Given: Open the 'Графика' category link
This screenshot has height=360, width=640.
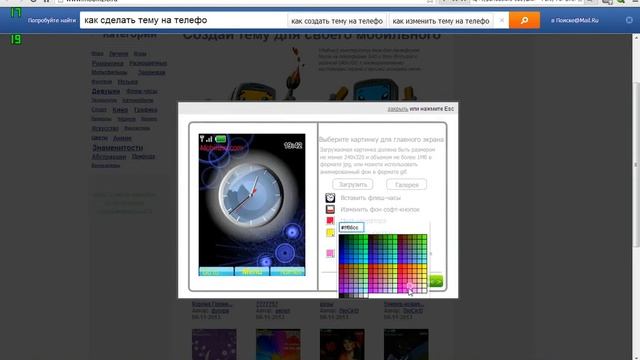Looking at the screenshot, I should [x=145, y=110].
